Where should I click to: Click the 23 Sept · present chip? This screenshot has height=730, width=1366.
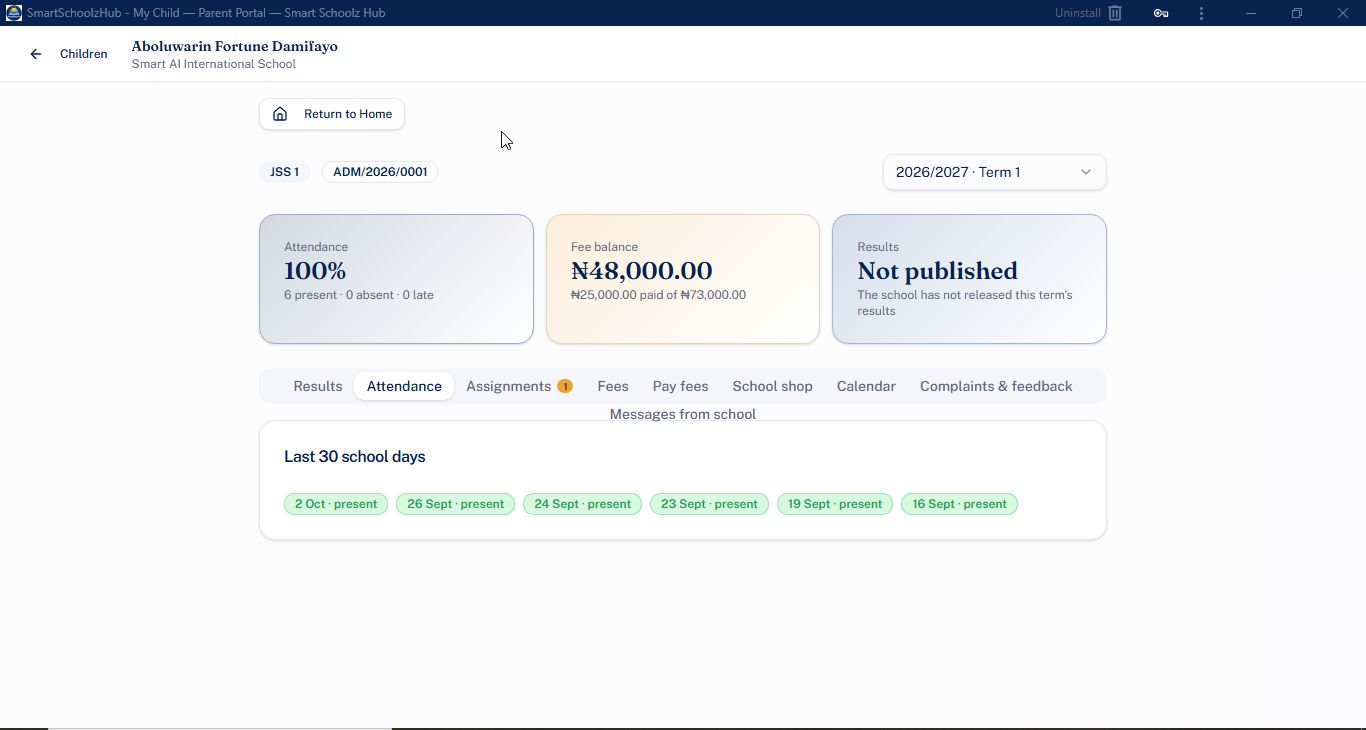click(x=709, y=504)
